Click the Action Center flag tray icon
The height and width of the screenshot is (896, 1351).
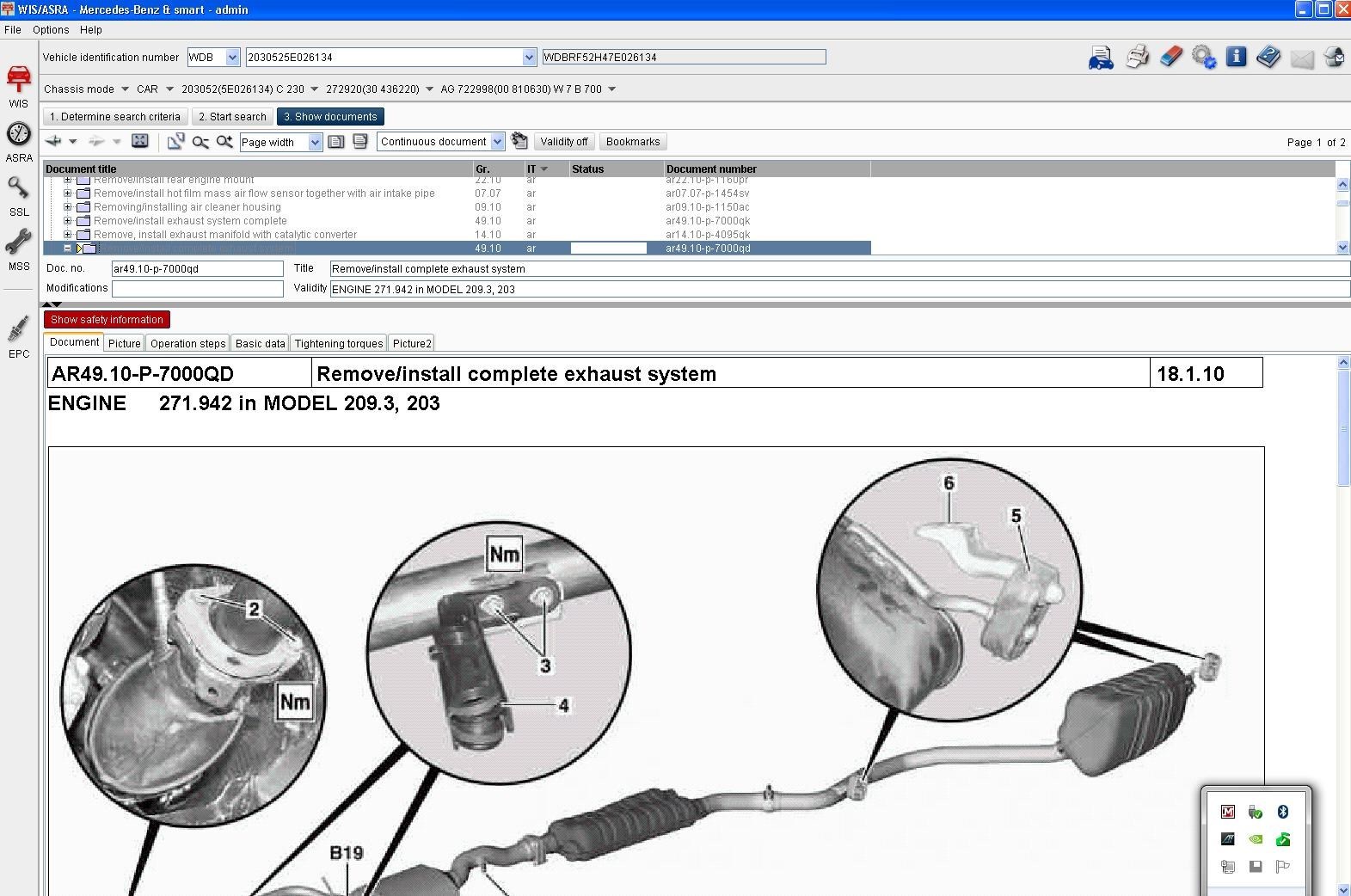(x=1282, y=867)
